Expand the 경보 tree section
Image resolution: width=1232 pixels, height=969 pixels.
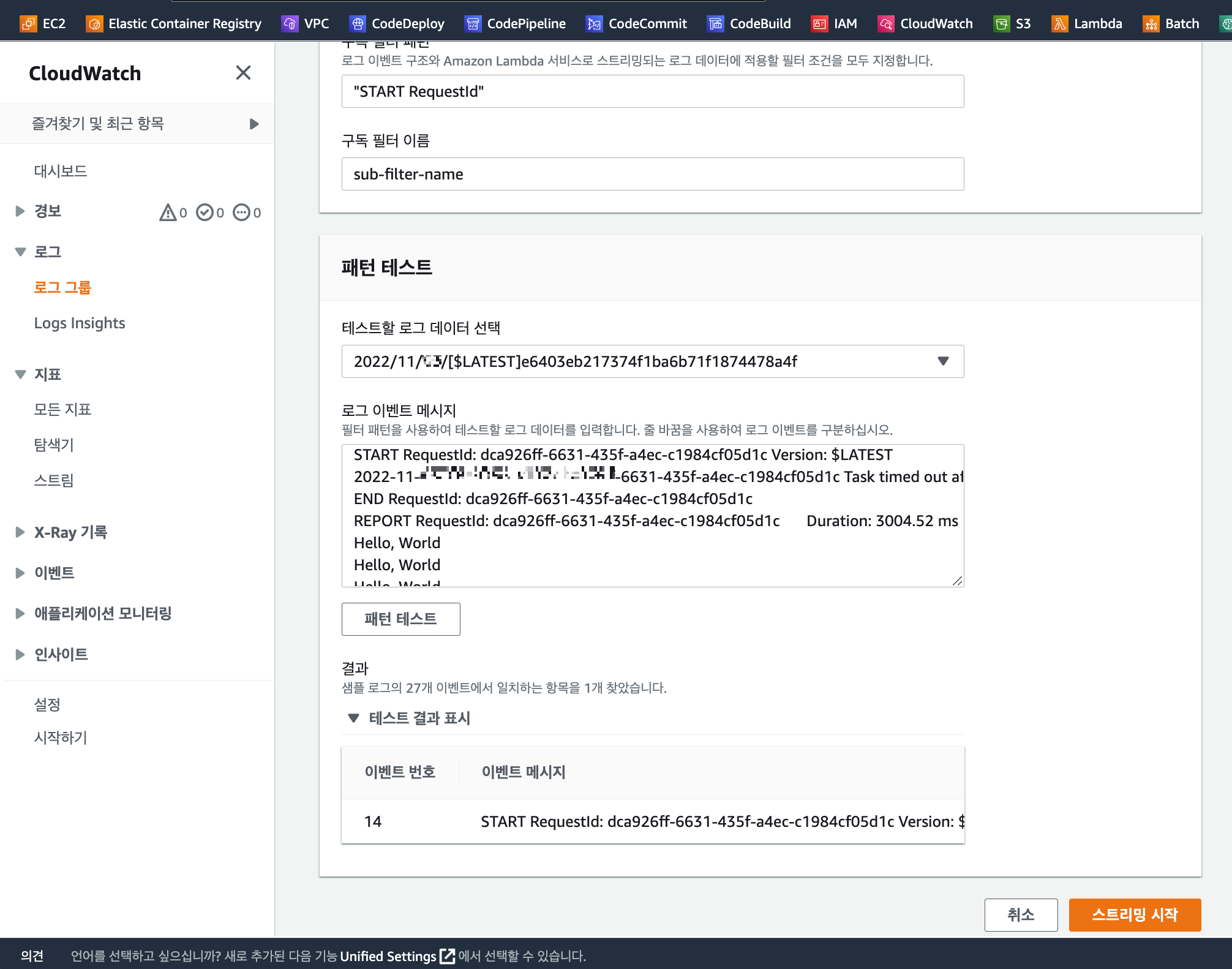(20, 211)
